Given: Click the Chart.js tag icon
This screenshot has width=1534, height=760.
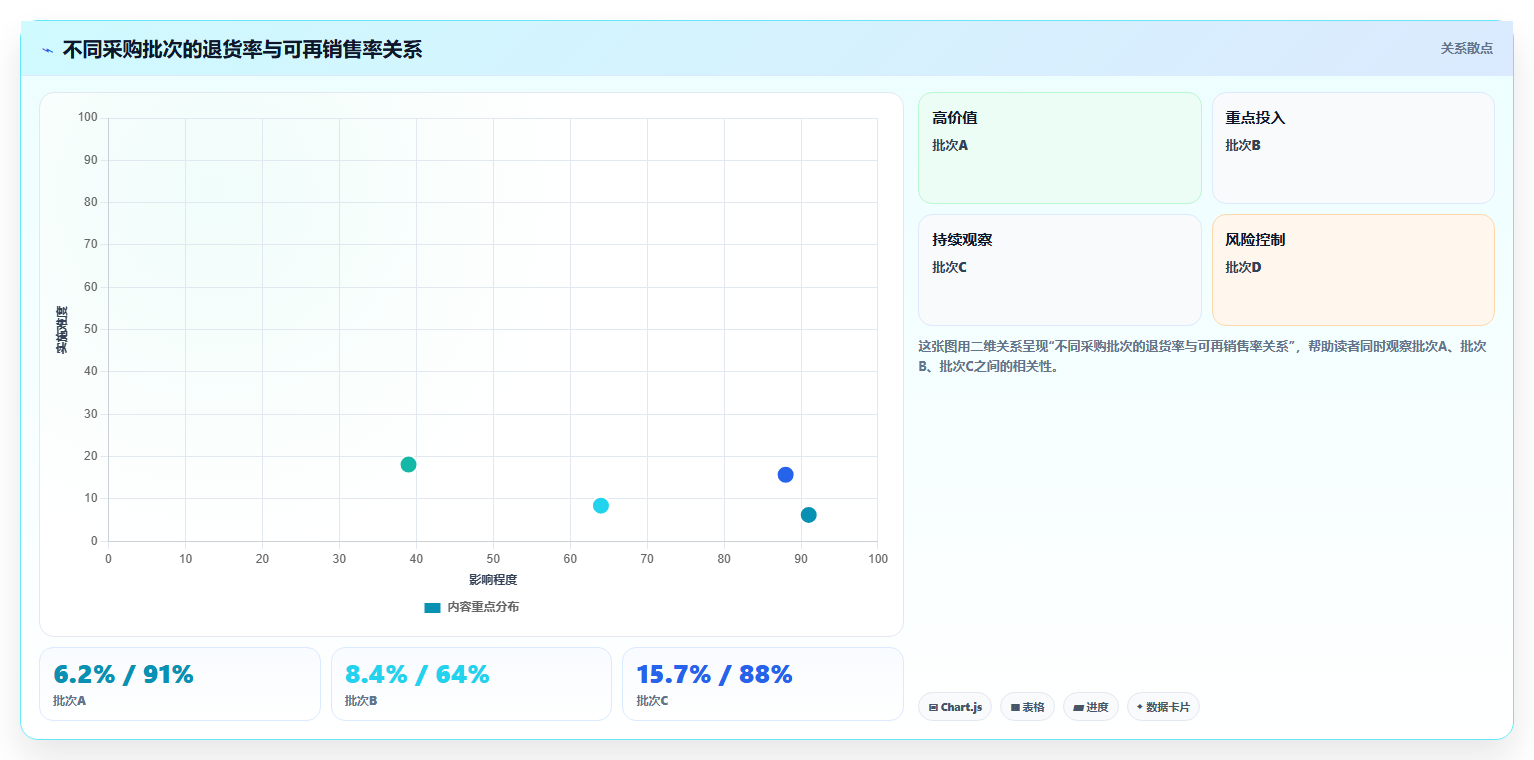Looking at the screenshot, I should 933,707.
